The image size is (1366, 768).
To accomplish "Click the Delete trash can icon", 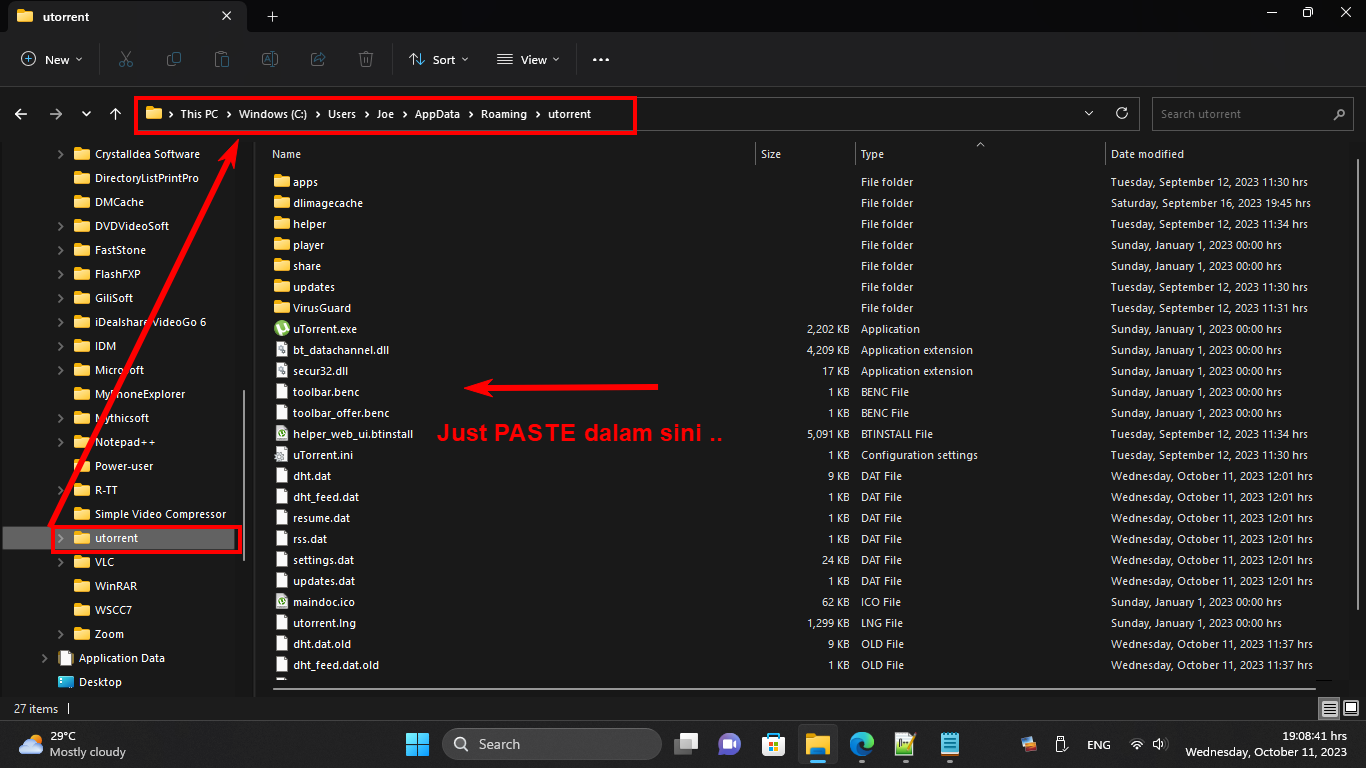I will [x=366, y=60].
